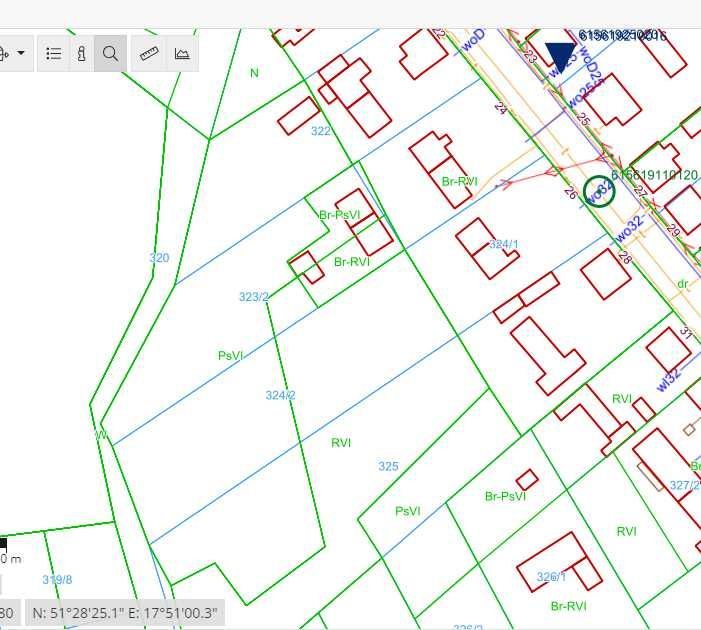The height and width of the screenshot is (630, 701).
Task: Open the layer list panel
Action: pyautogui.click(x=54, y=54)
